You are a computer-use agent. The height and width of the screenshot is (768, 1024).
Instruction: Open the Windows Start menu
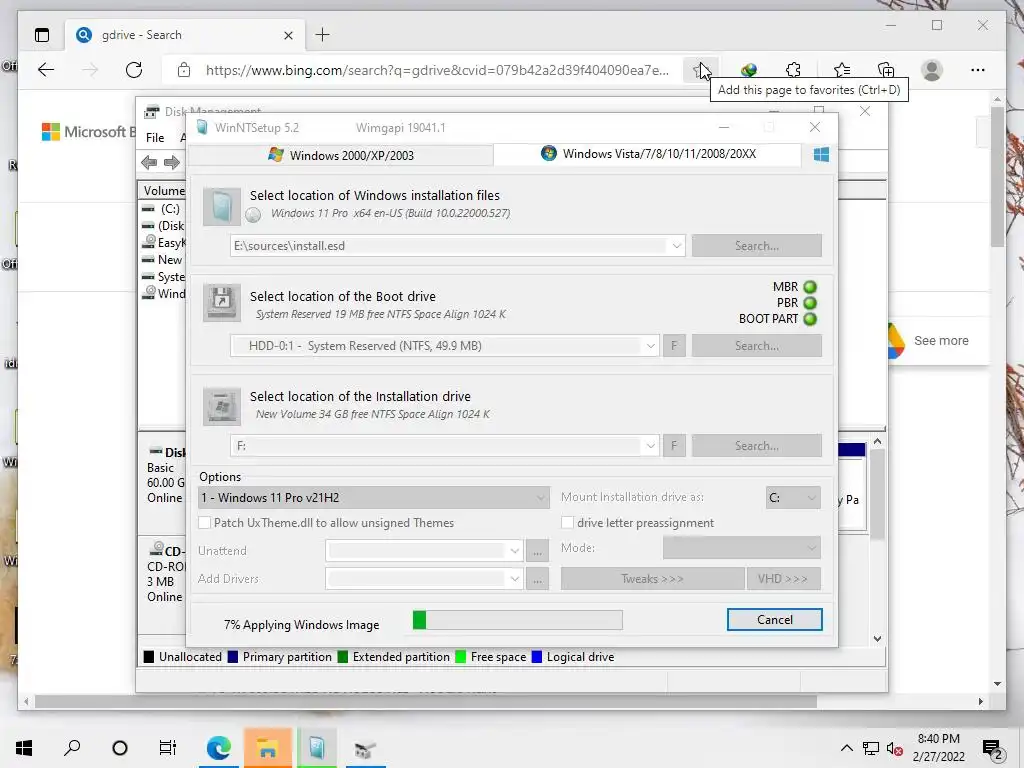[24, 748]
